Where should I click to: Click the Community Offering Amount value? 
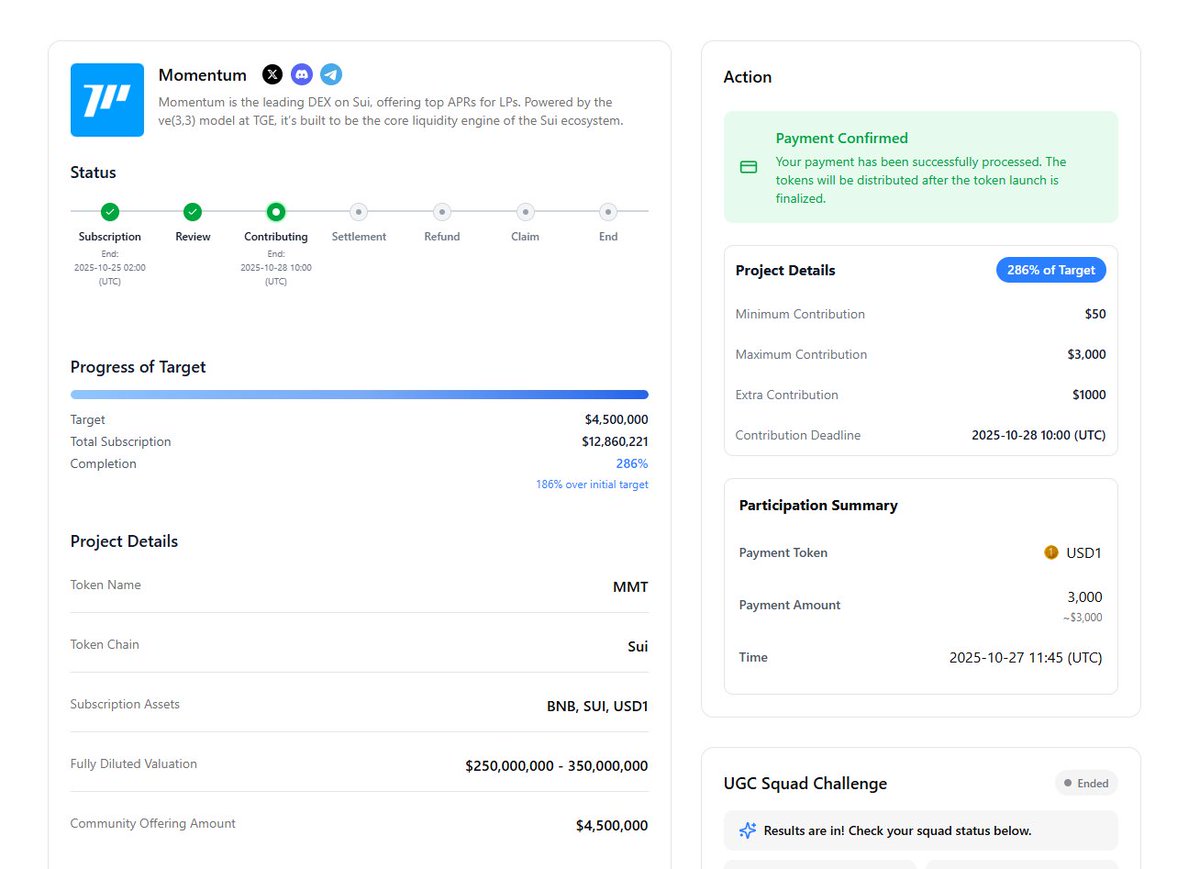pos(612,826)
